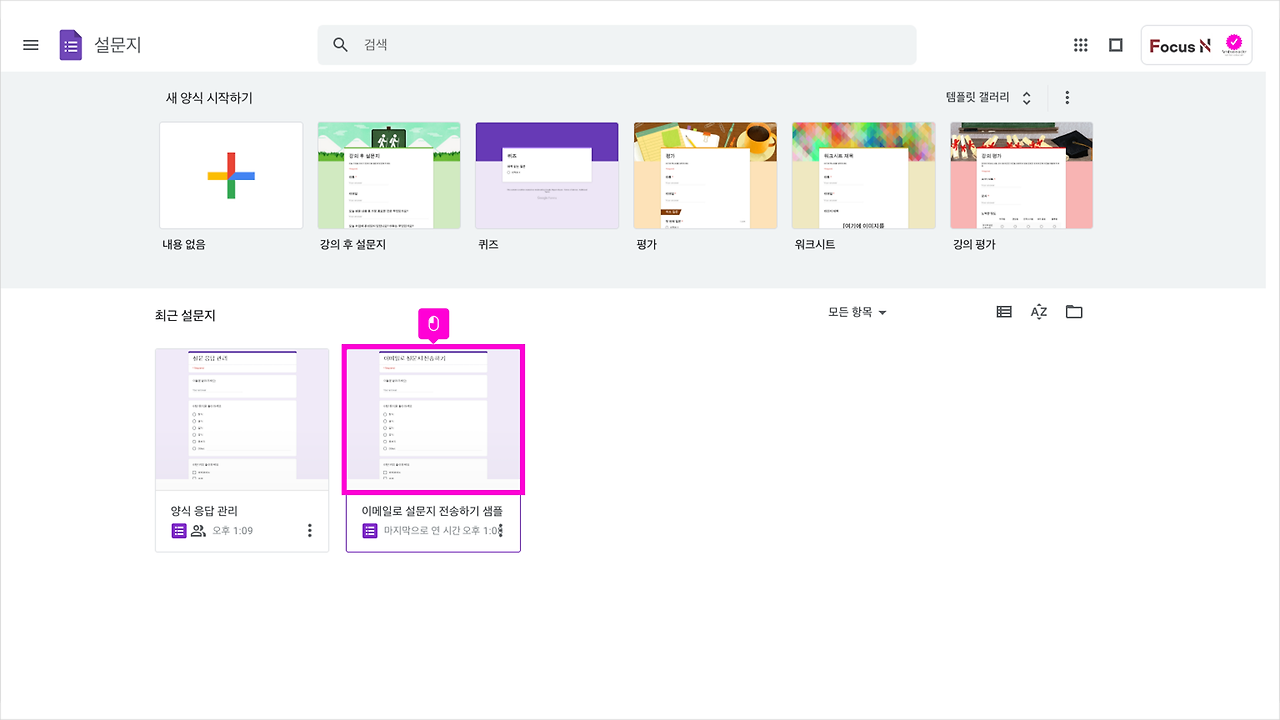The width and height of the screenshot is (1280, 720).
Task: Open overflow menu next to 템플릿 갤러리
Action: [x=1067, y=97]
